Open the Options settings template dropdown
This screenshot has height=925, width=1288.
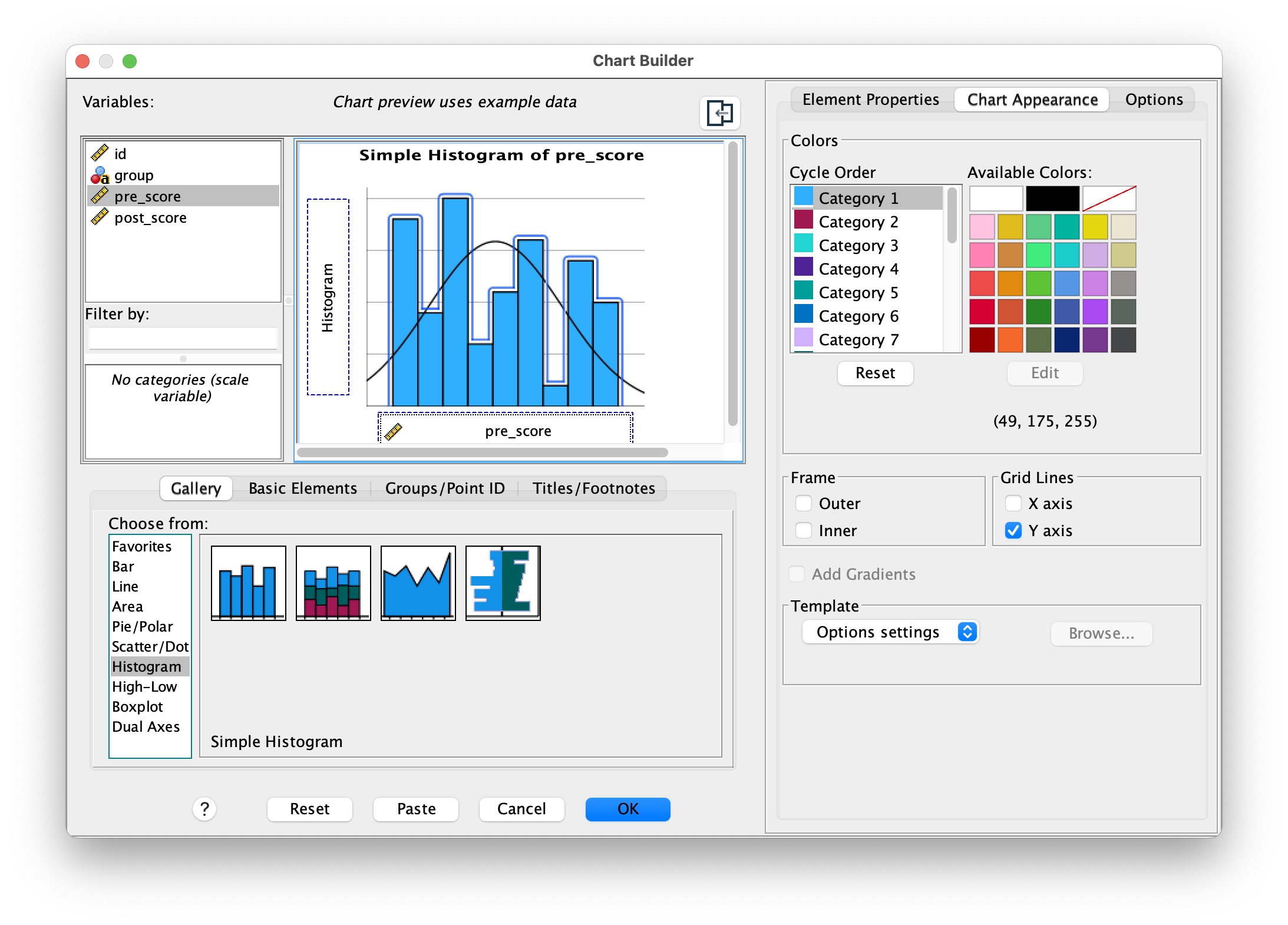(890, 632)
